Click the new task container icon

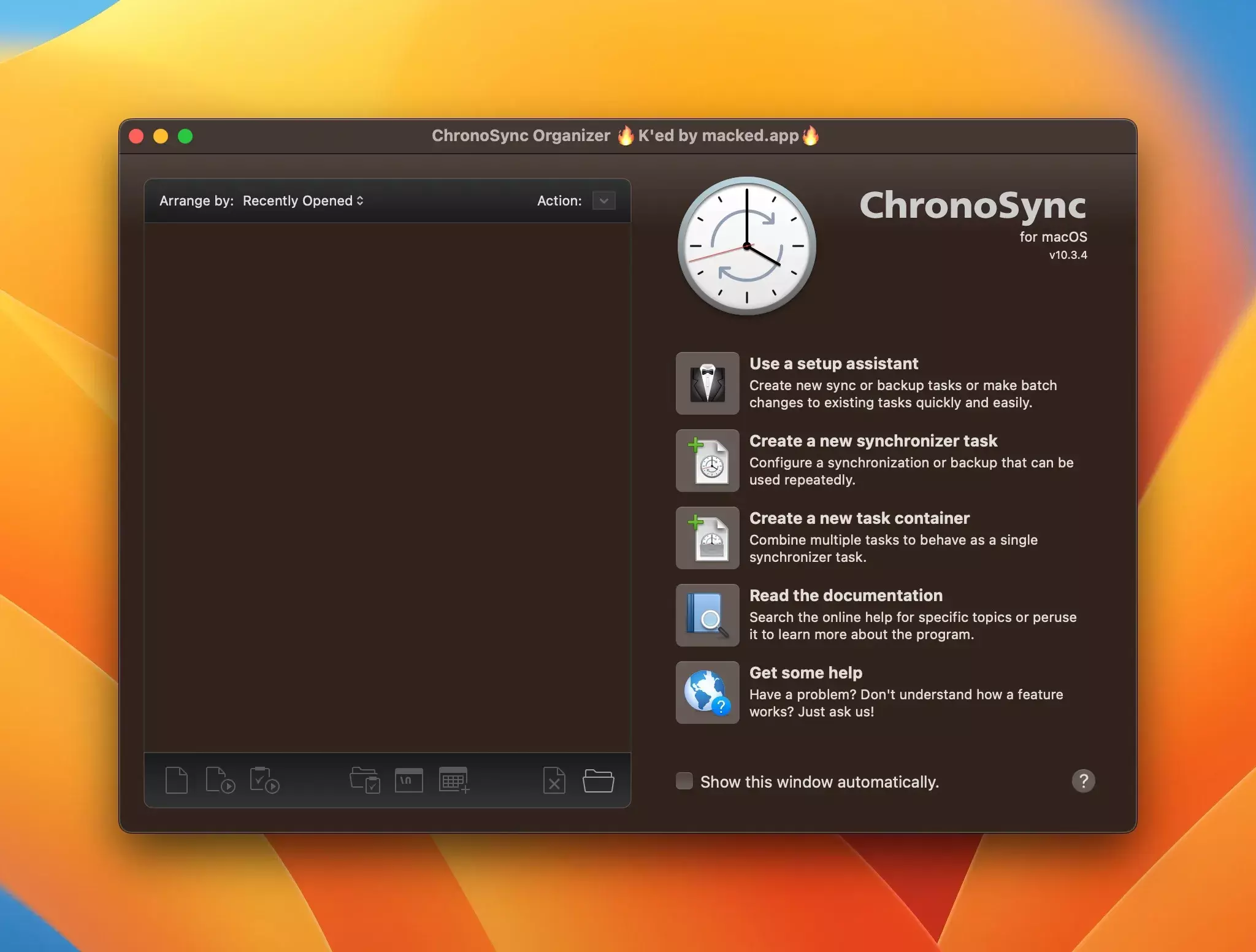pyautogui.click(x=707, y=538)
